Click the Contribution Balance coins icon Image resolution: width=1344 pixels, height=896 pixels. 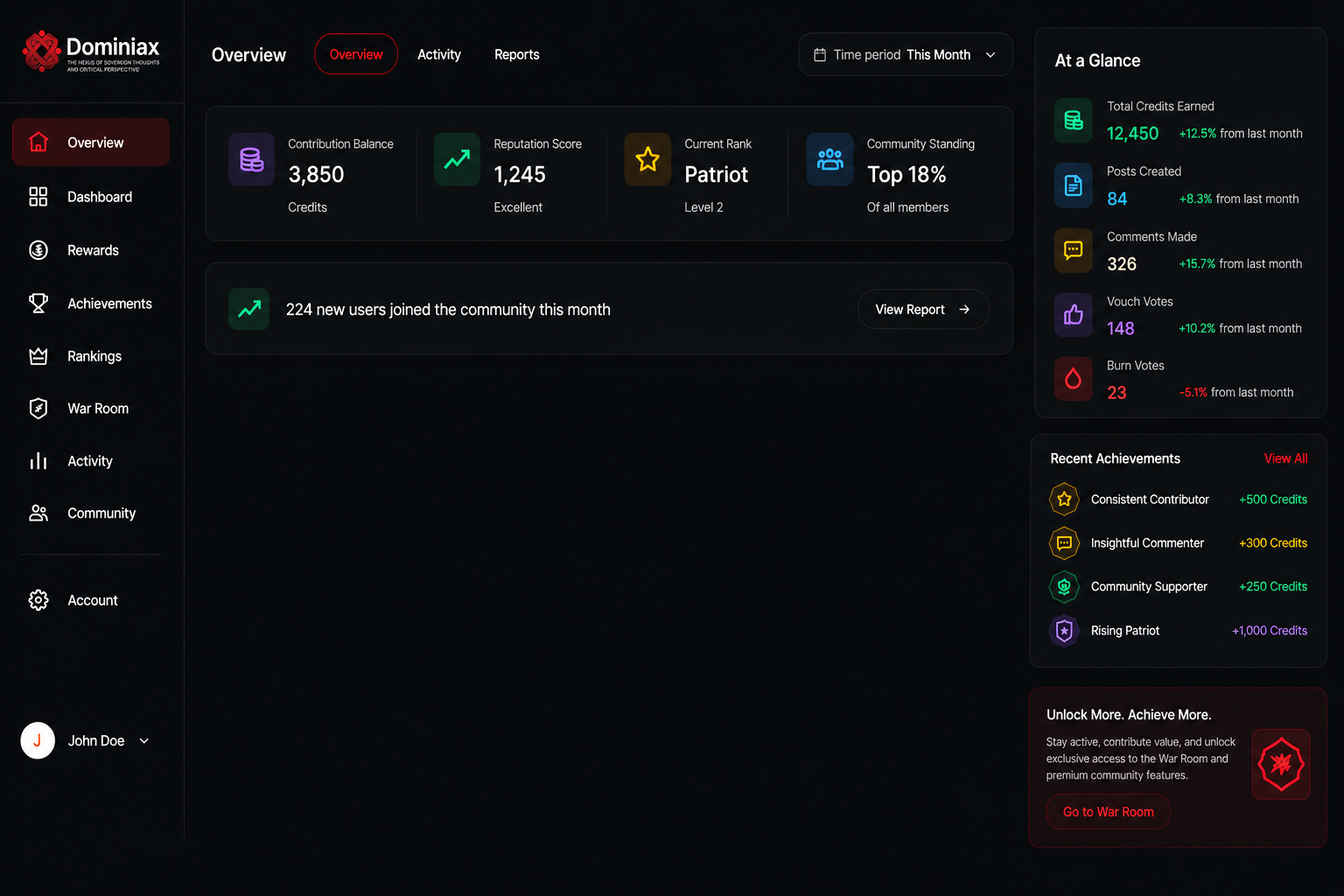coord(251,159)
